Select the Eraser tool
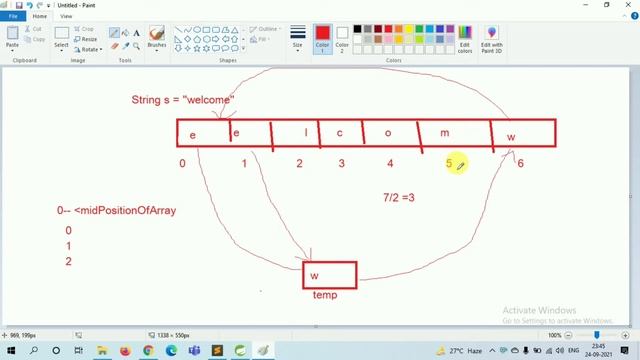The image size is (640, 360). 115,46
